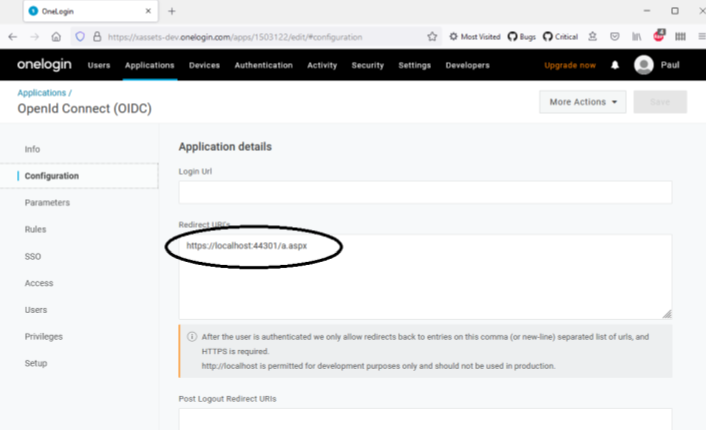
Task: Open the Rules sidebar tab
Action: pyautogui.click(x=36, y=229)
